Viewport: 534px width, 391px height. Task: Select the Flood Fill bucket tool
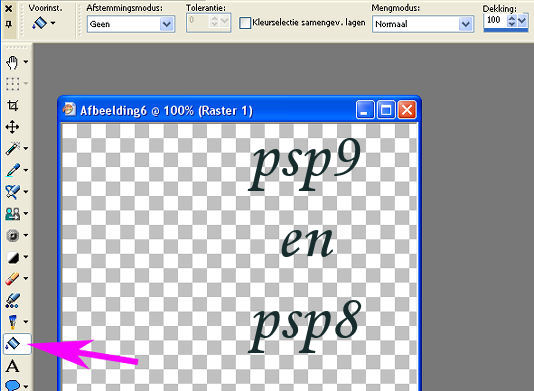13,344
